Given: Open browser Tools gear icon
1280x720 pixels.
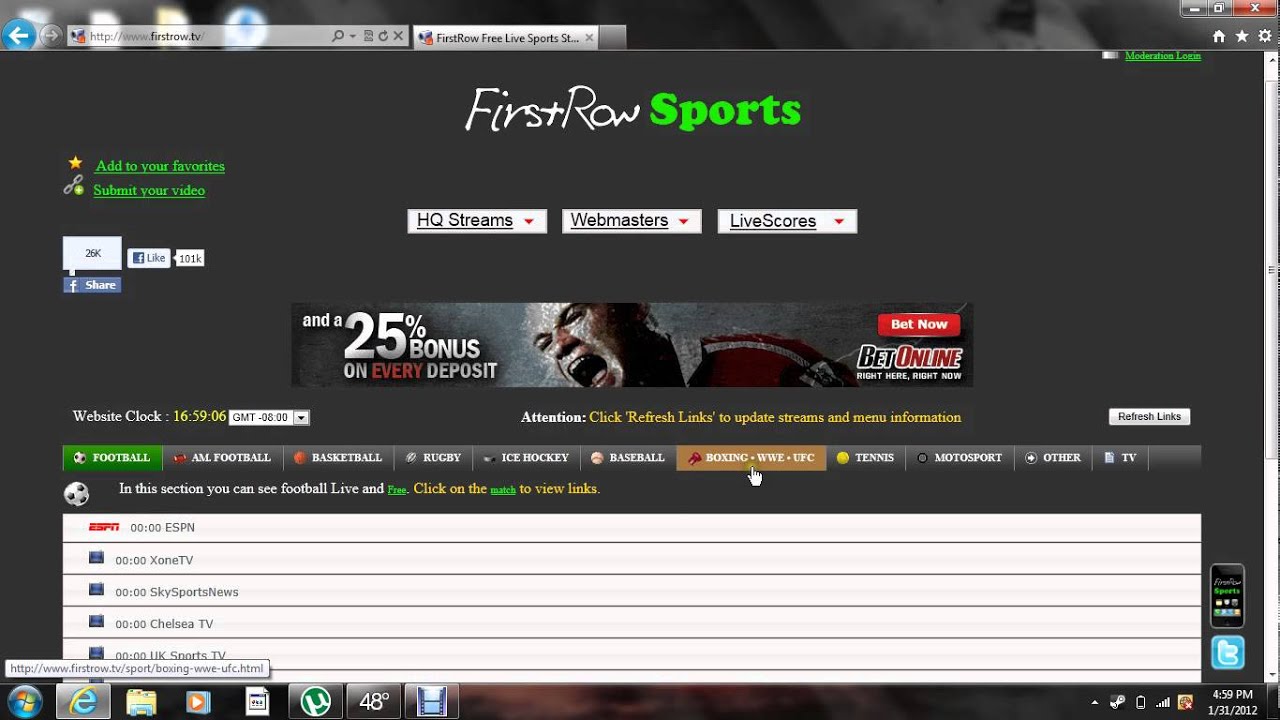Looking at the screenshot, I should click(1265, 36).
